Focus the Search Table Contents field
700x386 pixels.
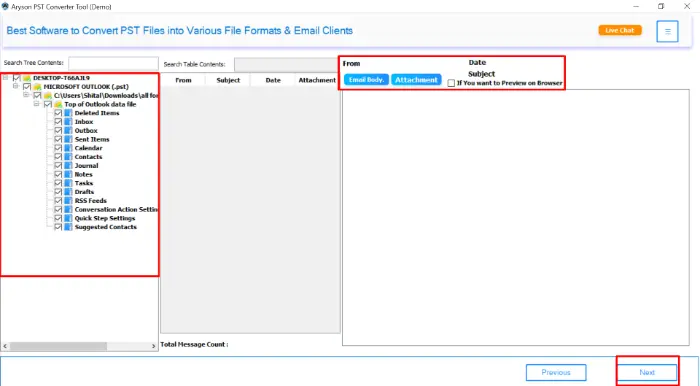(286, 64)
